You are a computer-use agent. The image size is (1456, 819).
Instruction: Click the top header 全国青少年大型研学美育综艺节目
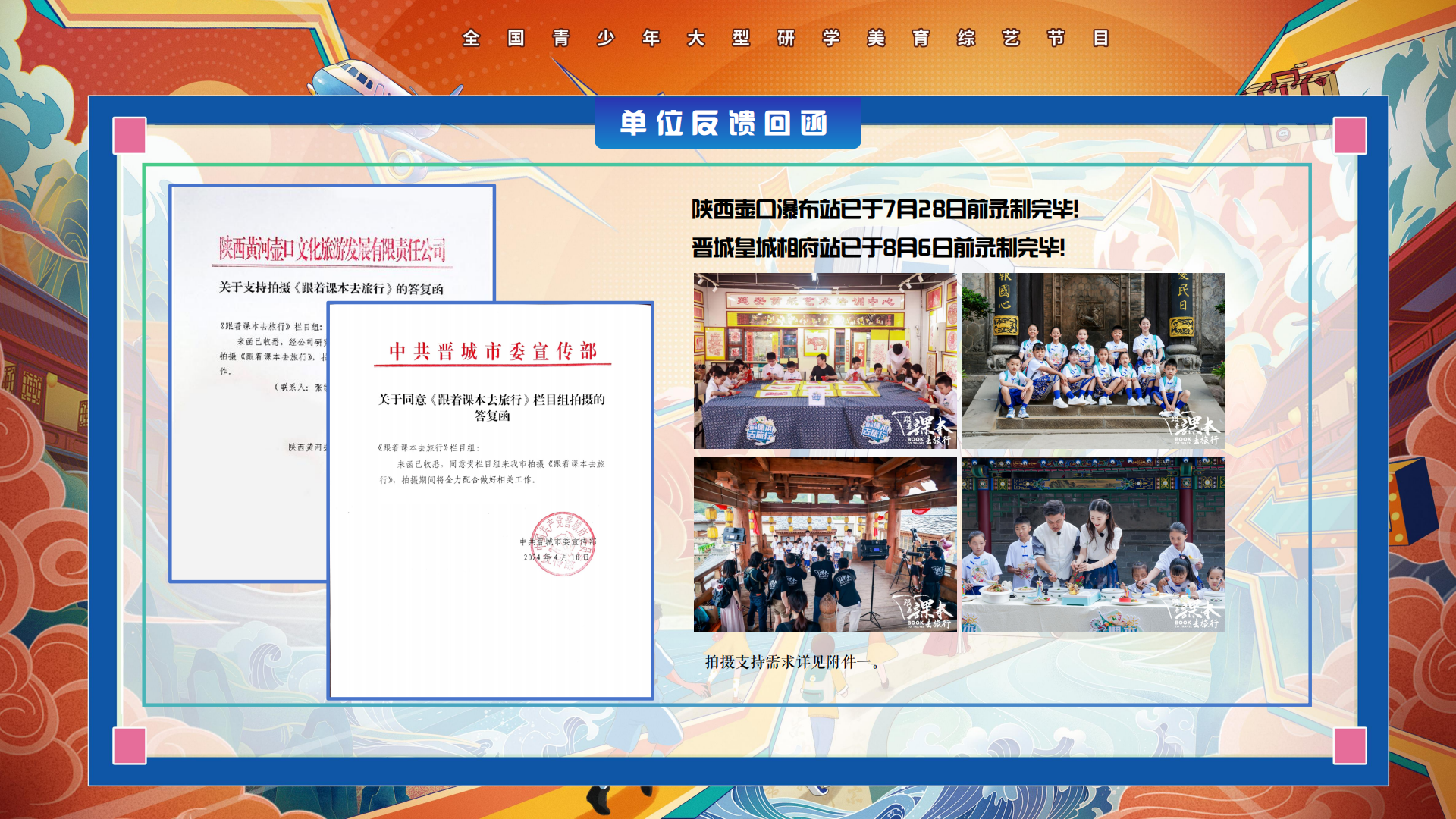(x=786, y=38)
